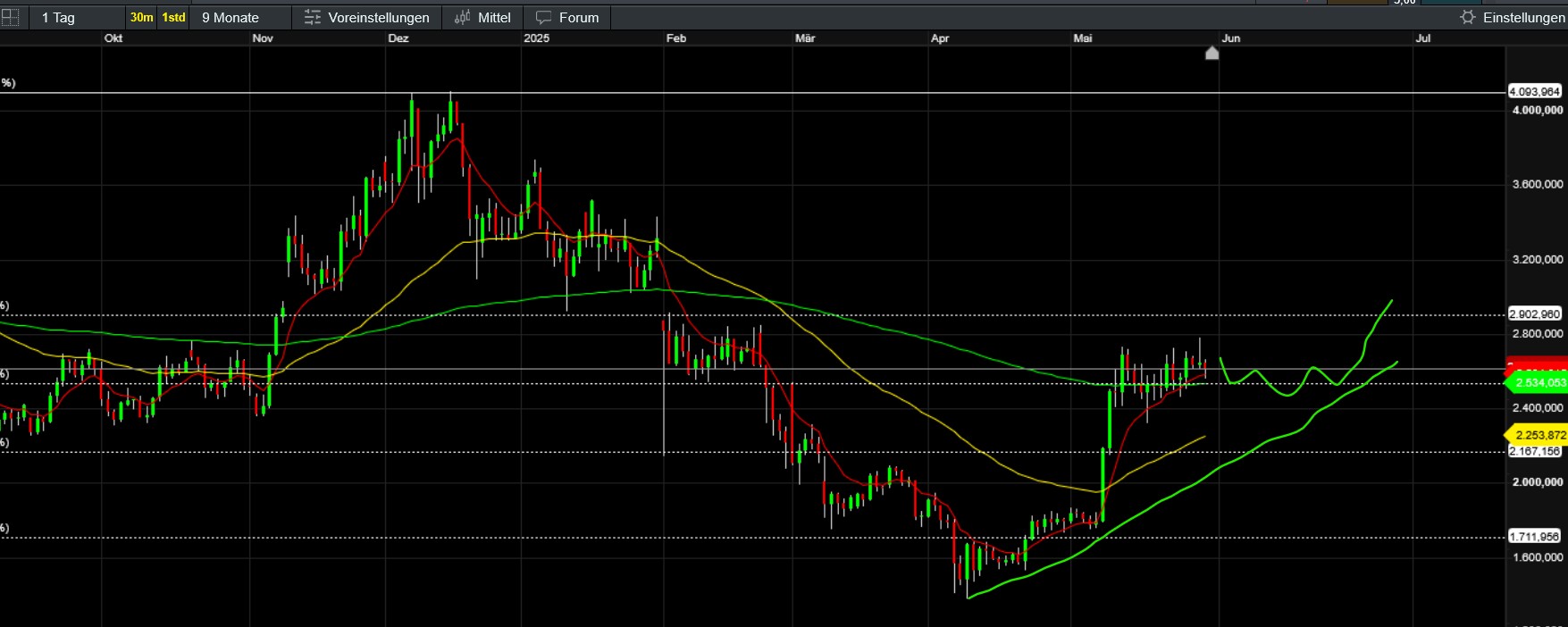Click the Jun label on time axis

[1231, 38]
